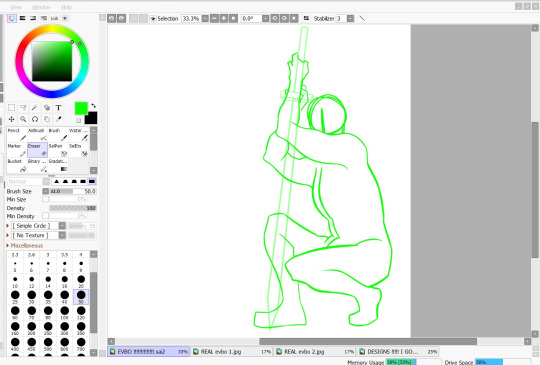Rotate the canvas clockwise
The height and width of the screenshot is (365, 540).
(284, 18)
